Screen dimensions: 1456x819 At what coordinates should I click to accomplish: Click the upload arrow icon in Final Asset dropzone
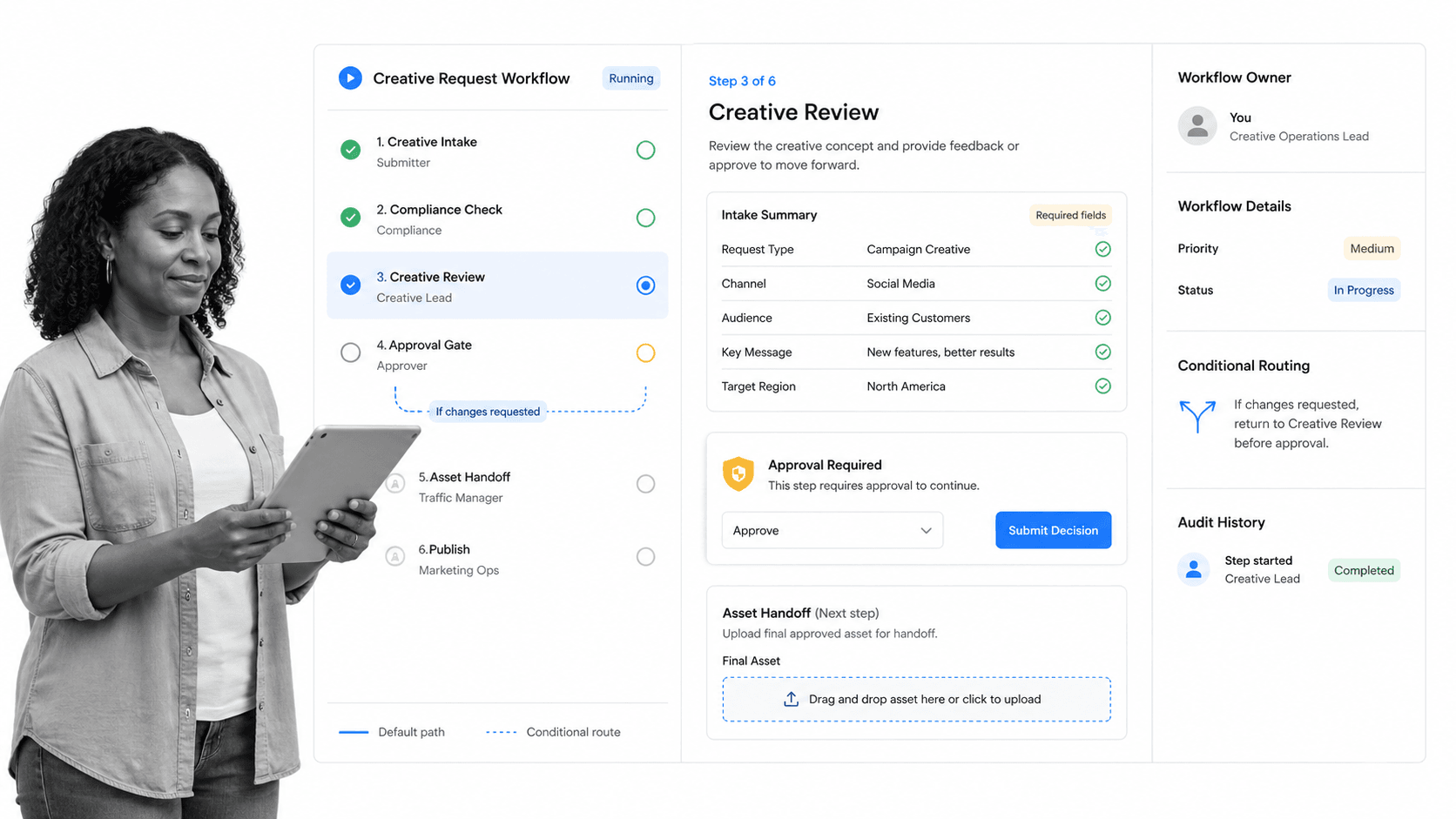(x=791, y=699)
